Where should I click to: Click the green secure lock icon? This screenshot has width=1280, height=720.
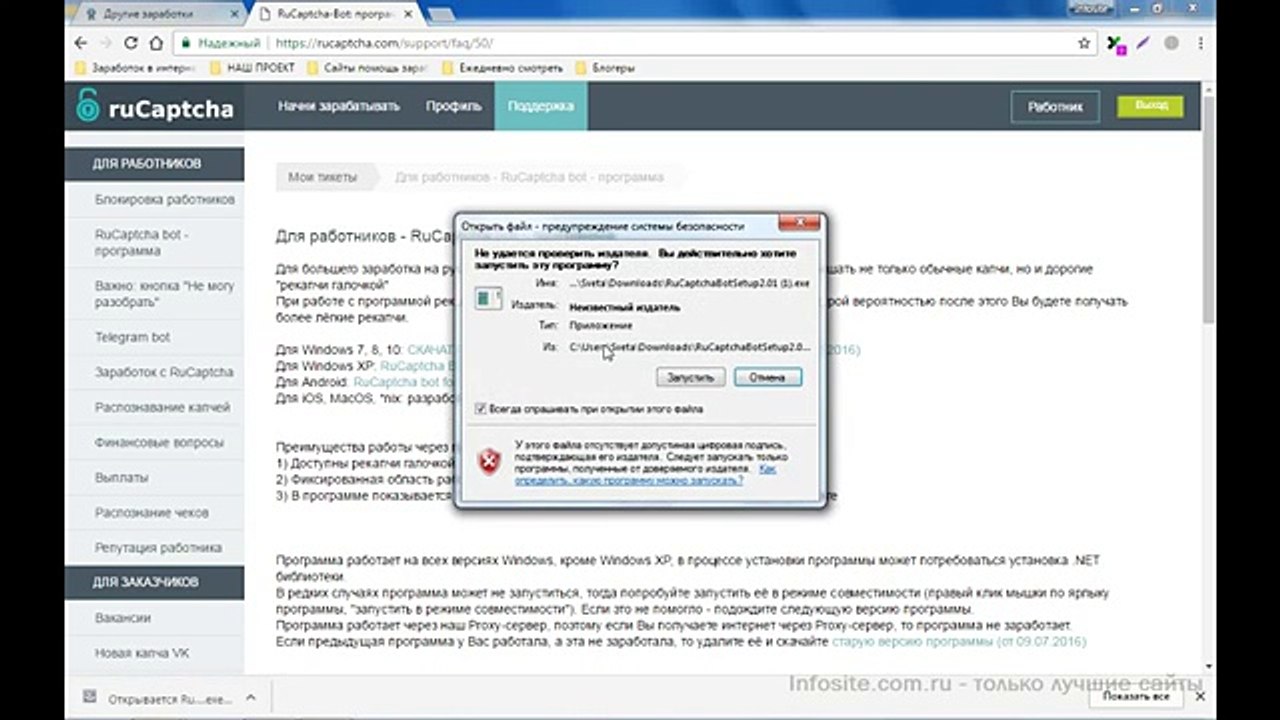[x=185, y=44]
